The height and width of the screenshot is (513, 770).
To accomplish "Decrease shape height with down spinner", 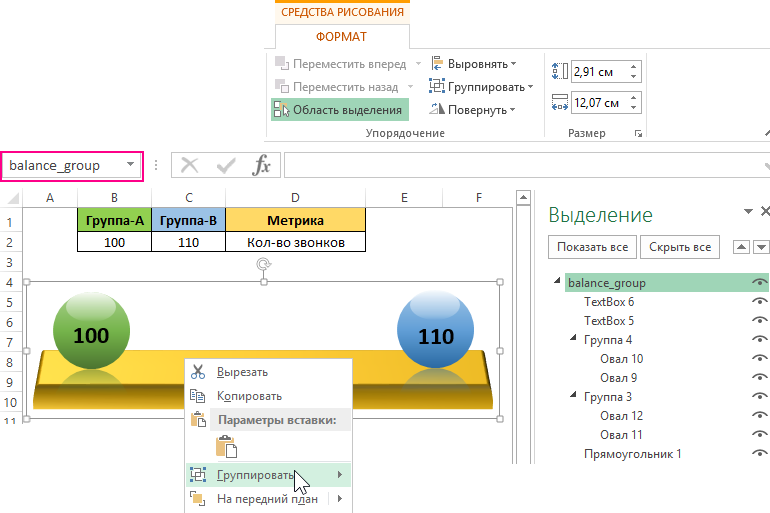I will click(633, 77).
